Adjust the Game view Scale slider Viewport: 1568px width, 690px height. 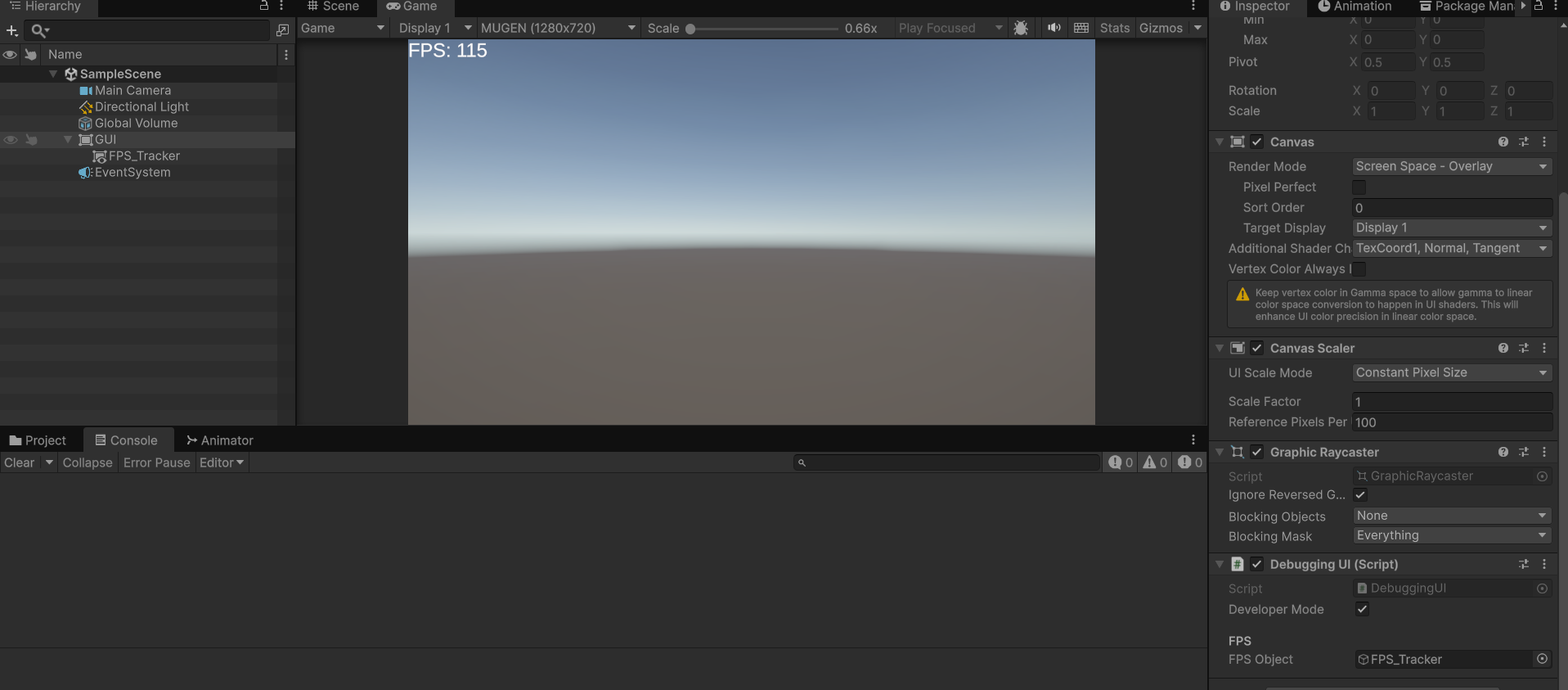[762, 29]
